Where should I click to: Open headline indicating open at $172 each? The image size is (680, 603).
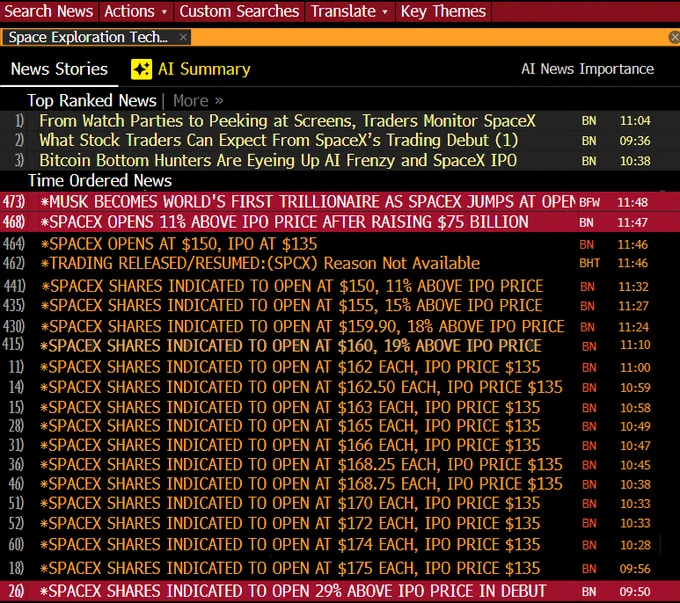tap(290, 523)
